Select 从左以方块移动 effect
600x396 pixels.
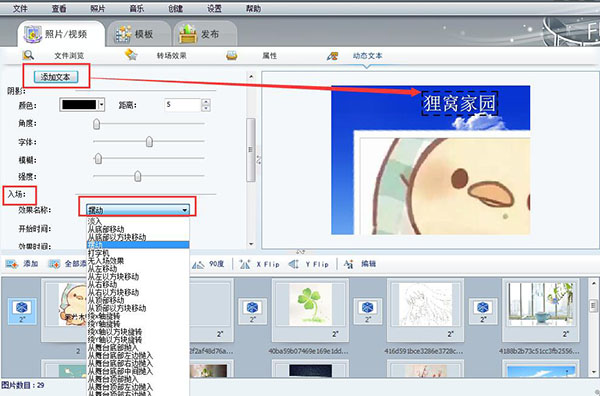[x=138, y=276]
